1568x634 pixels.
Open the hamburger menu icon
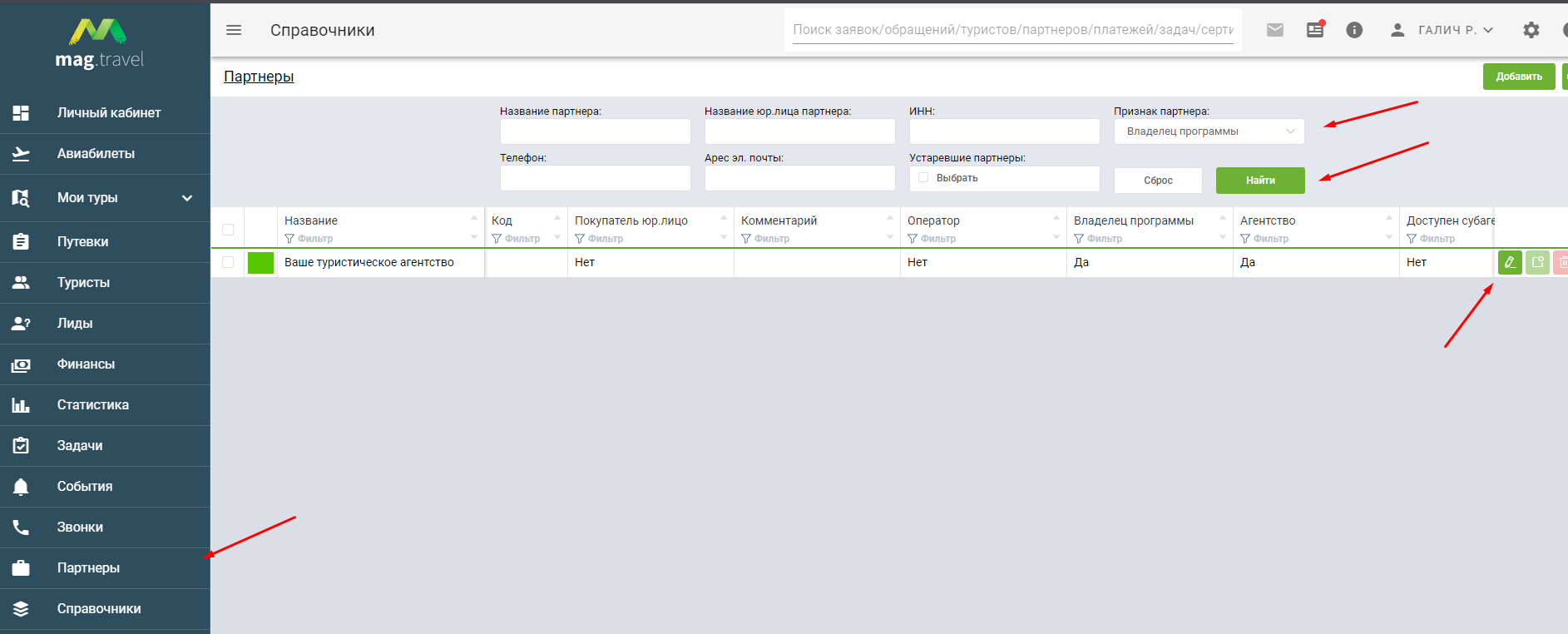pos(234,30)
